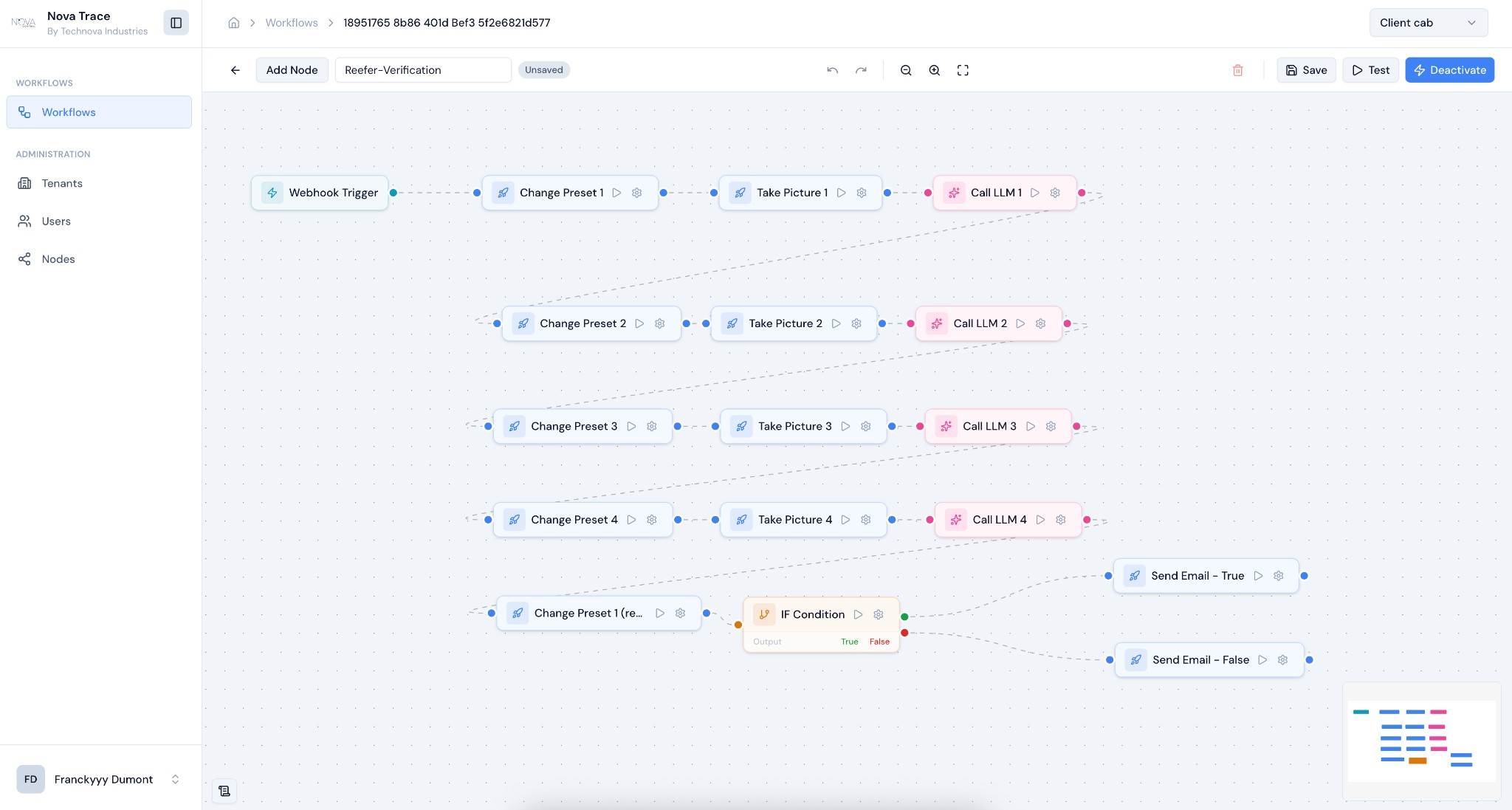Zoom out on the workflow canvas
The width and height of the screenshot is (1512, 810).
tap(905, 69)
